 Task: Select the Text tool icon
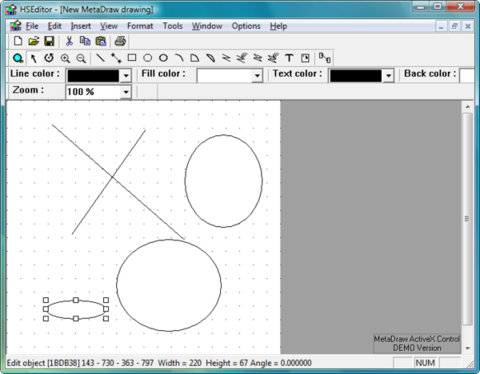point(289,58)
